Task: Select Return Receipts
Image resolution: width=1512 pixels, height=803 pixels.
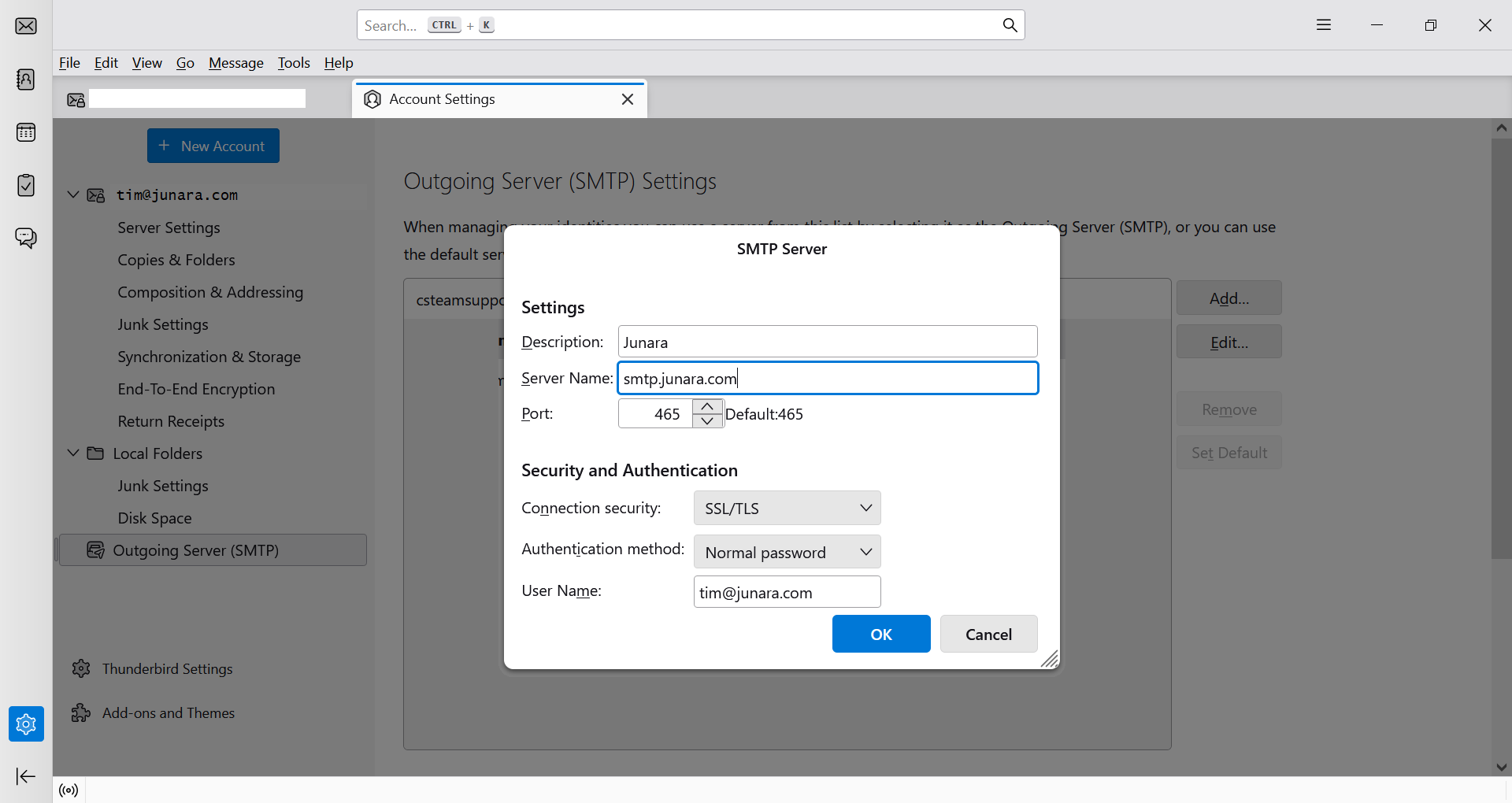Action: [171, 421]
